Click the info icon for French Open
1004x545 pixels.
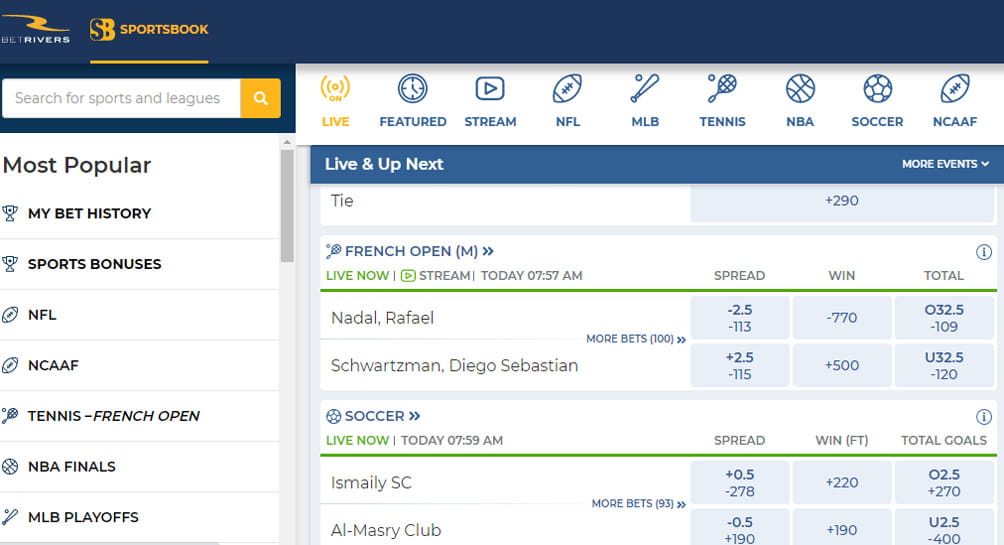point(984,252)
